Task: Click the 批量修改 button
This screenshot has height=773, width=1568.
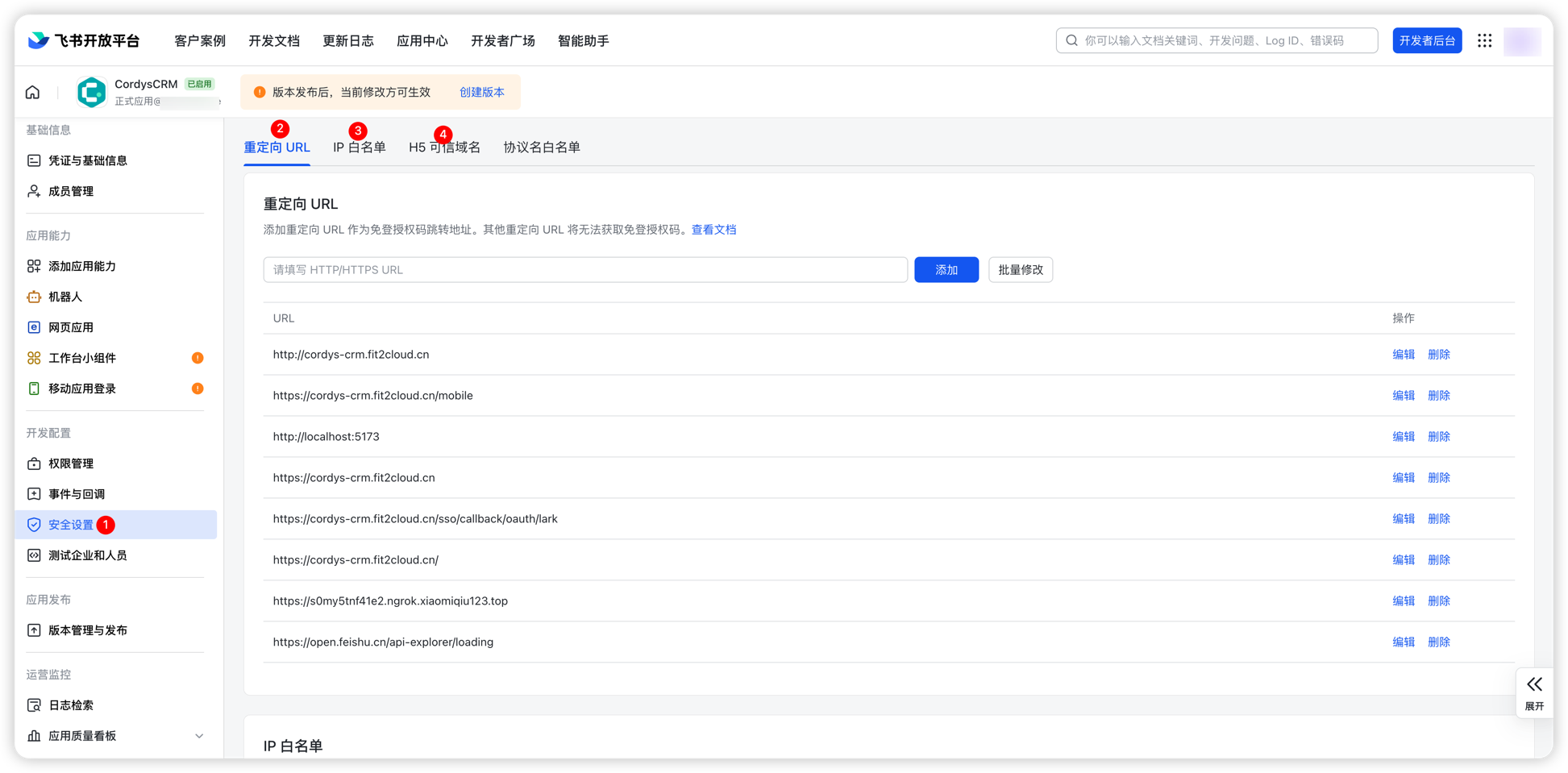Action: tap(1020, 270)
